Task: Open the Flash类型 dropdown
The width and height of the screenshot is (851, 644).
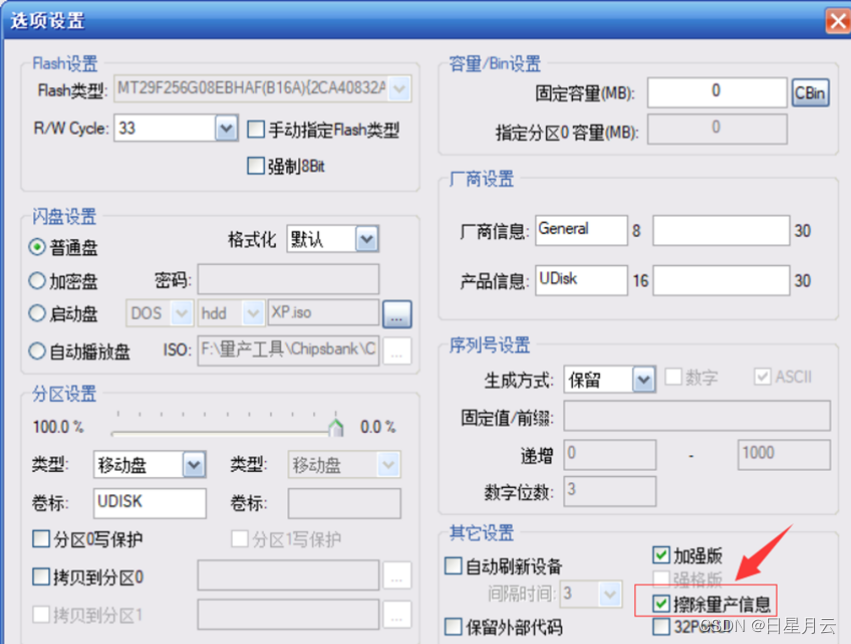Action: tap(399, 88)
